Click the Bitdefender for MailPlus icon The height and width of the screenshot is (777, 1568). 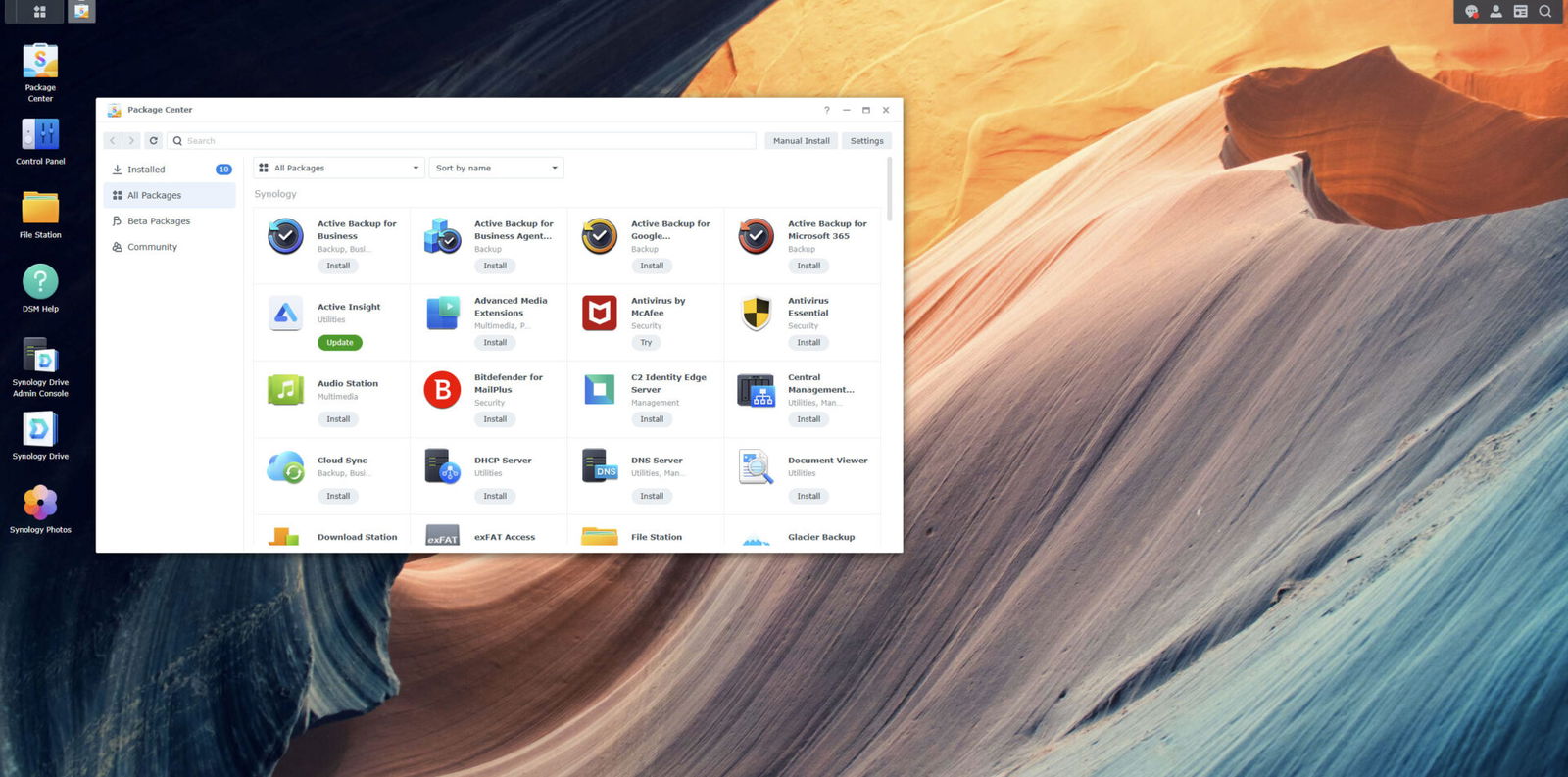(442, 390)
